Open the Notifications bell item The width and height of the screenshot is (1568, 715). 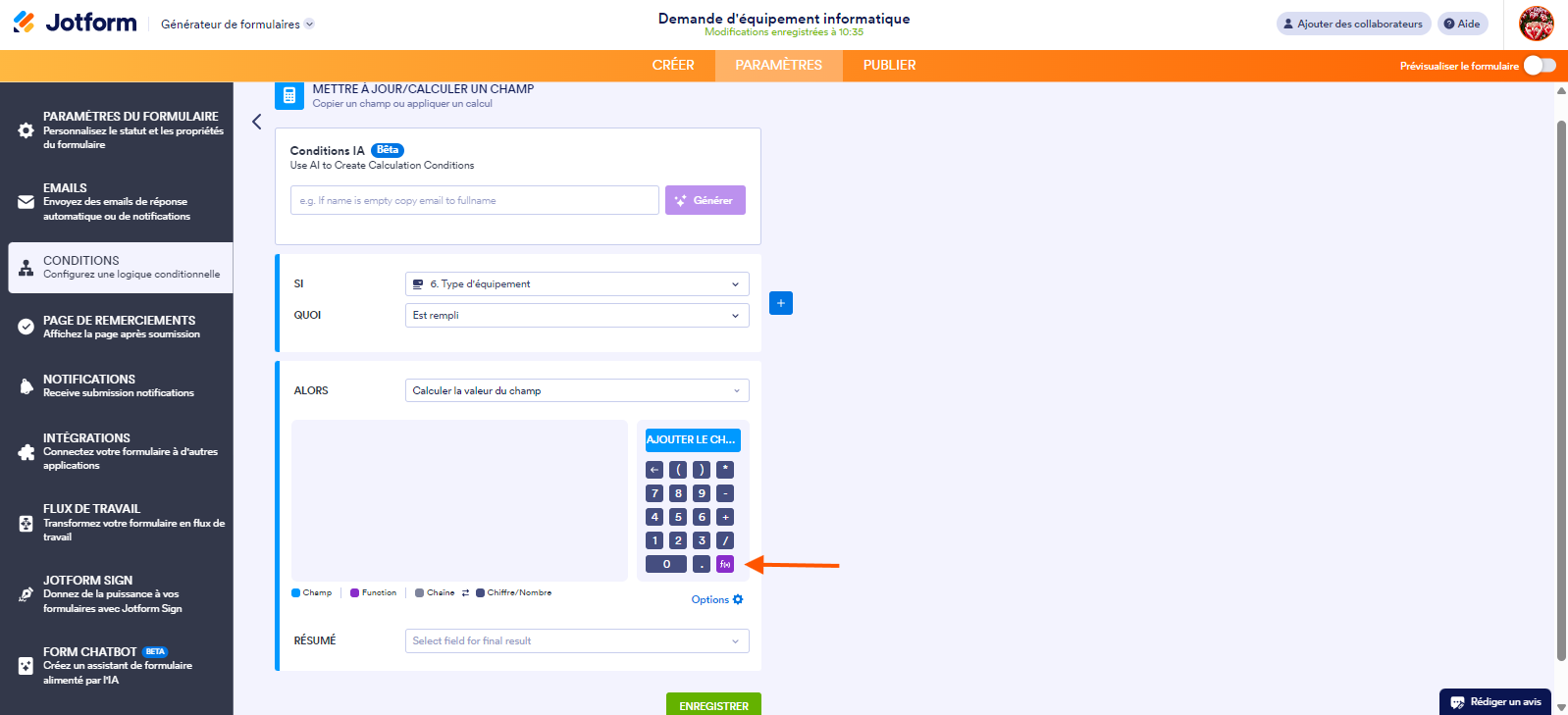(121, 385)
